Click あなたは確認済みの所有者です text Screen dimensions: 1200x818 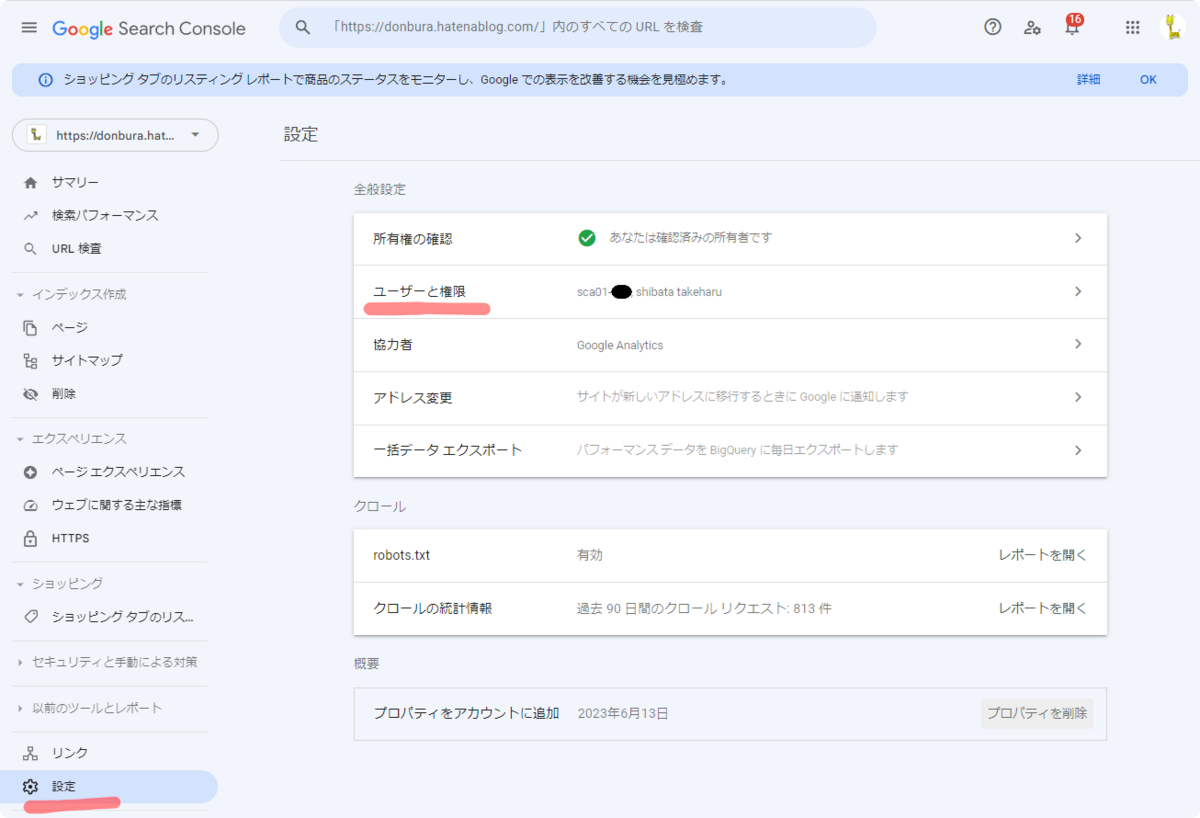tap(691, 238)
